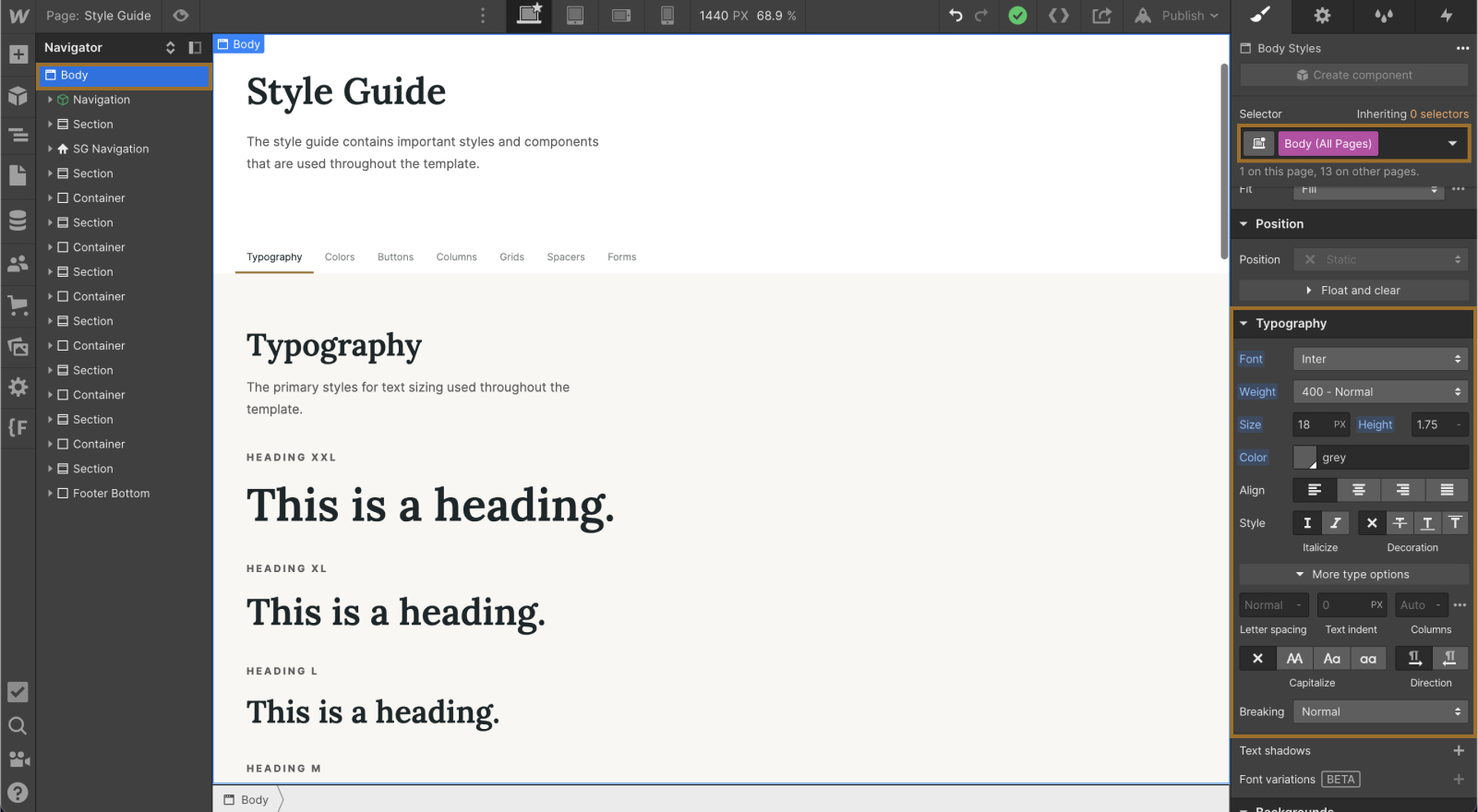
Task: Go to the Buttons tab in style guide
Action: coord(395,257)
